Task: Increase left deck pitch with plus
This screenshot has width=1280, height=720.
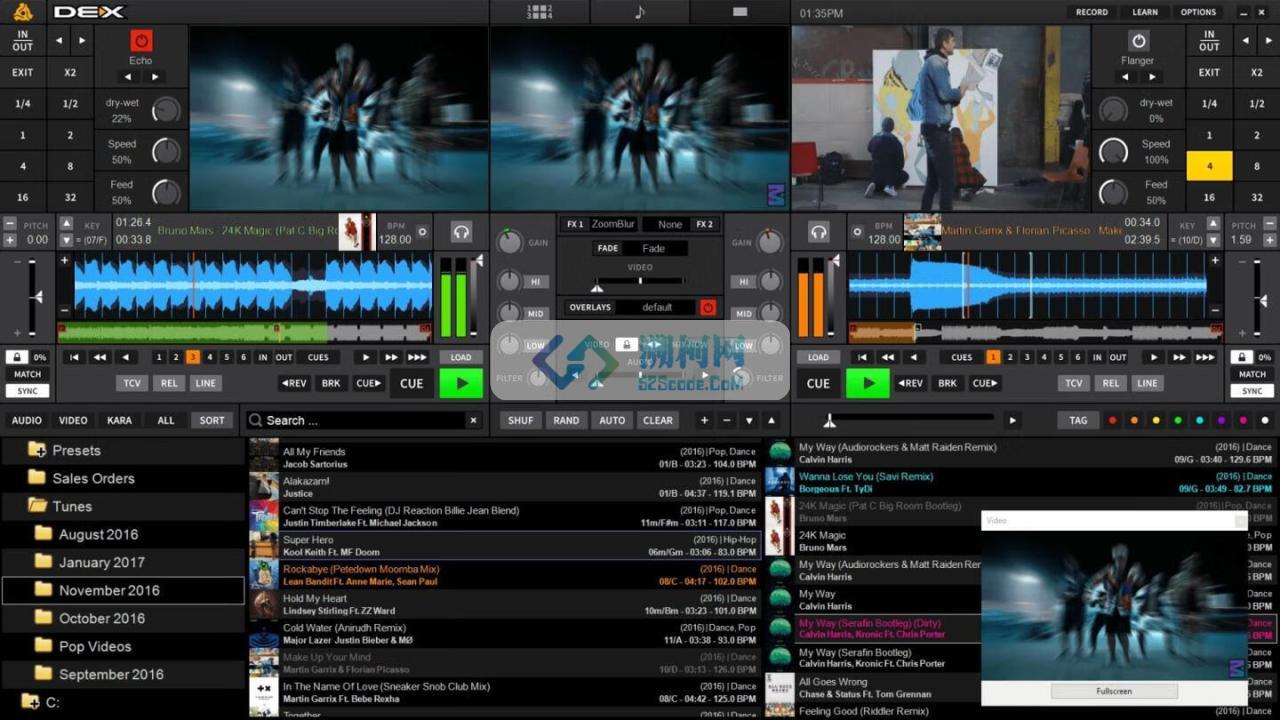Action: point(10,240)
